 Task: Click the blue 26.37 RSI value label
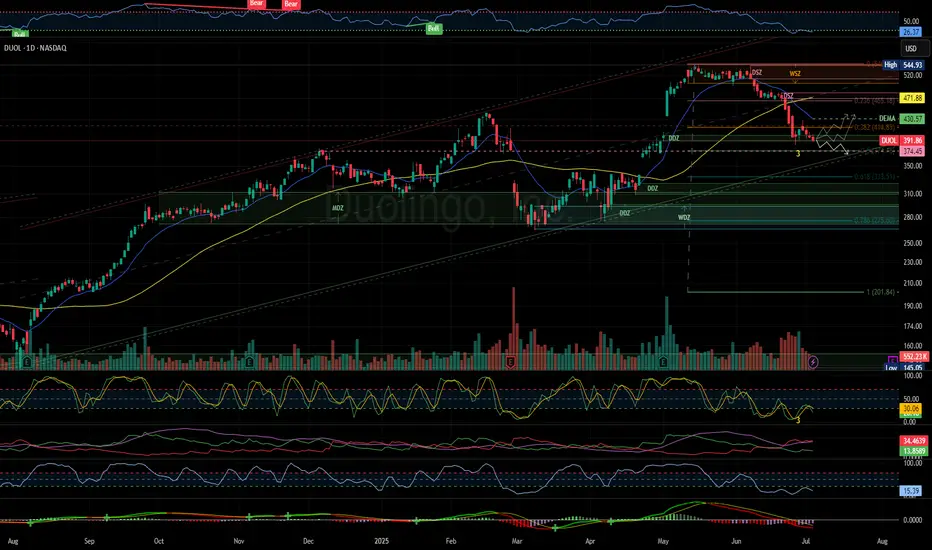(911, 32)
